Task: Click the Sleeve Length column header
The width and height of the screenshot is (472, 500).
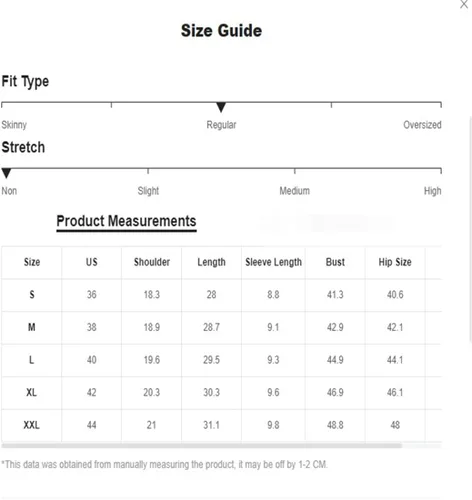Action: pyautogui.click(x=273, y=262)
